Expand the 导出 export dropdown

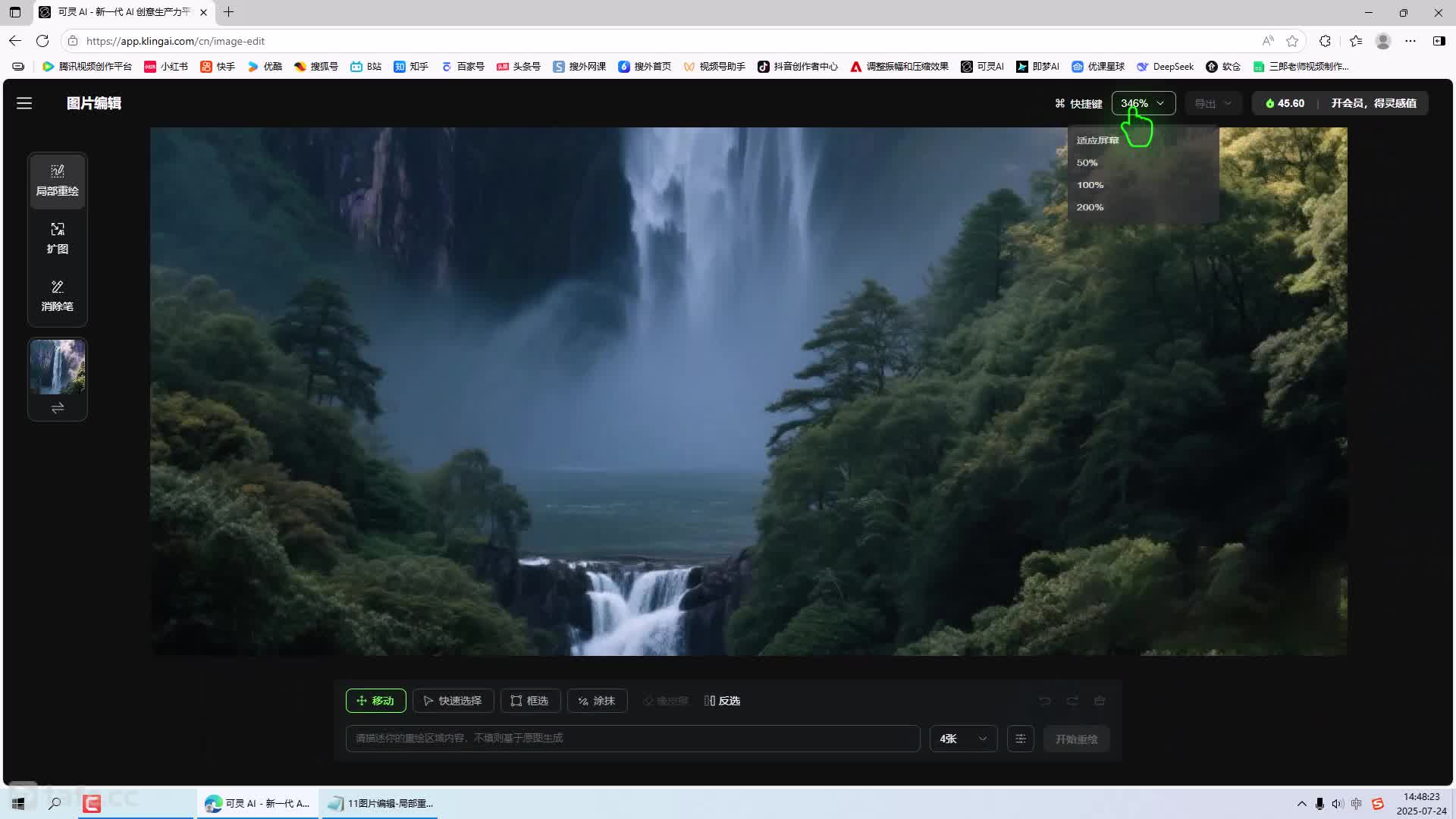(x=1213, y=103)
